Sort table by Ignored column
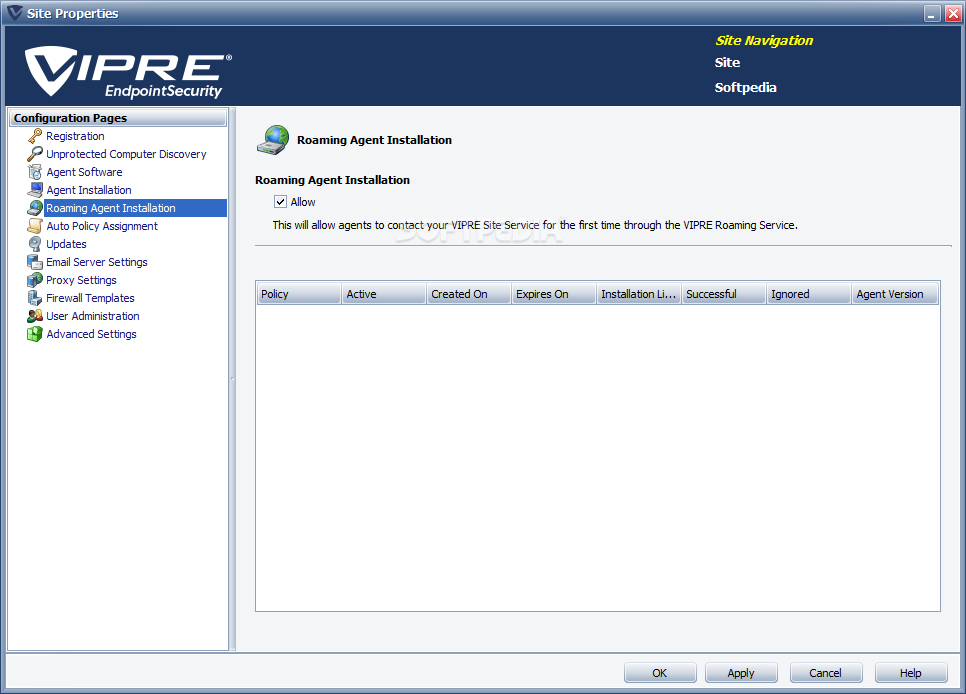 pos(809,294)
